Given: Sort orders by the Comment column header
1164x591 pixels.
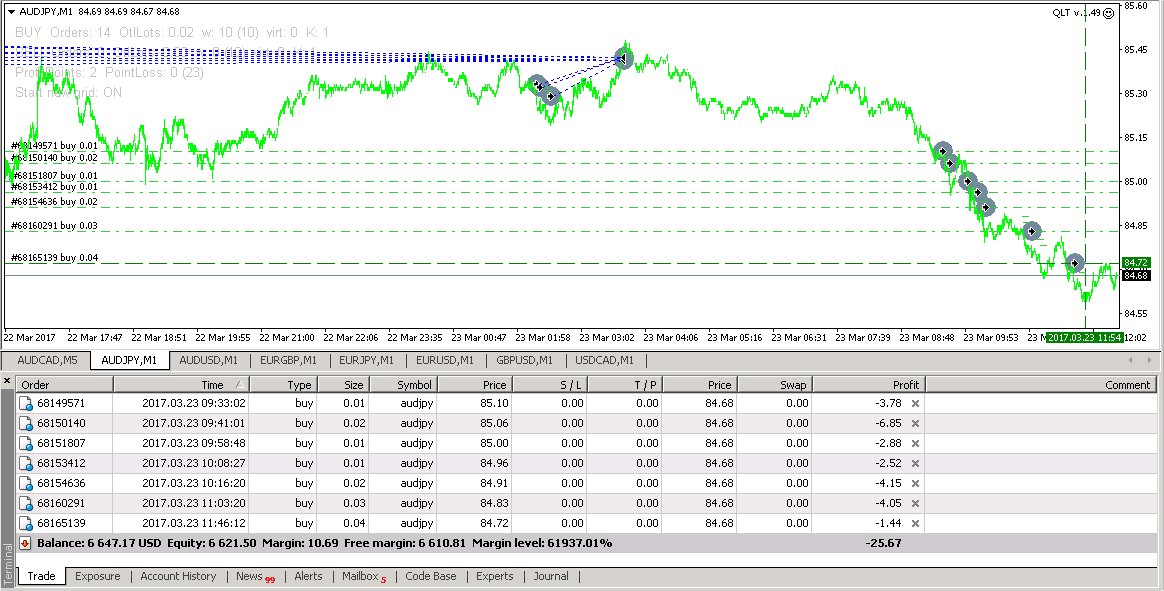Looking at the screenshot, I should [1040, 385].
